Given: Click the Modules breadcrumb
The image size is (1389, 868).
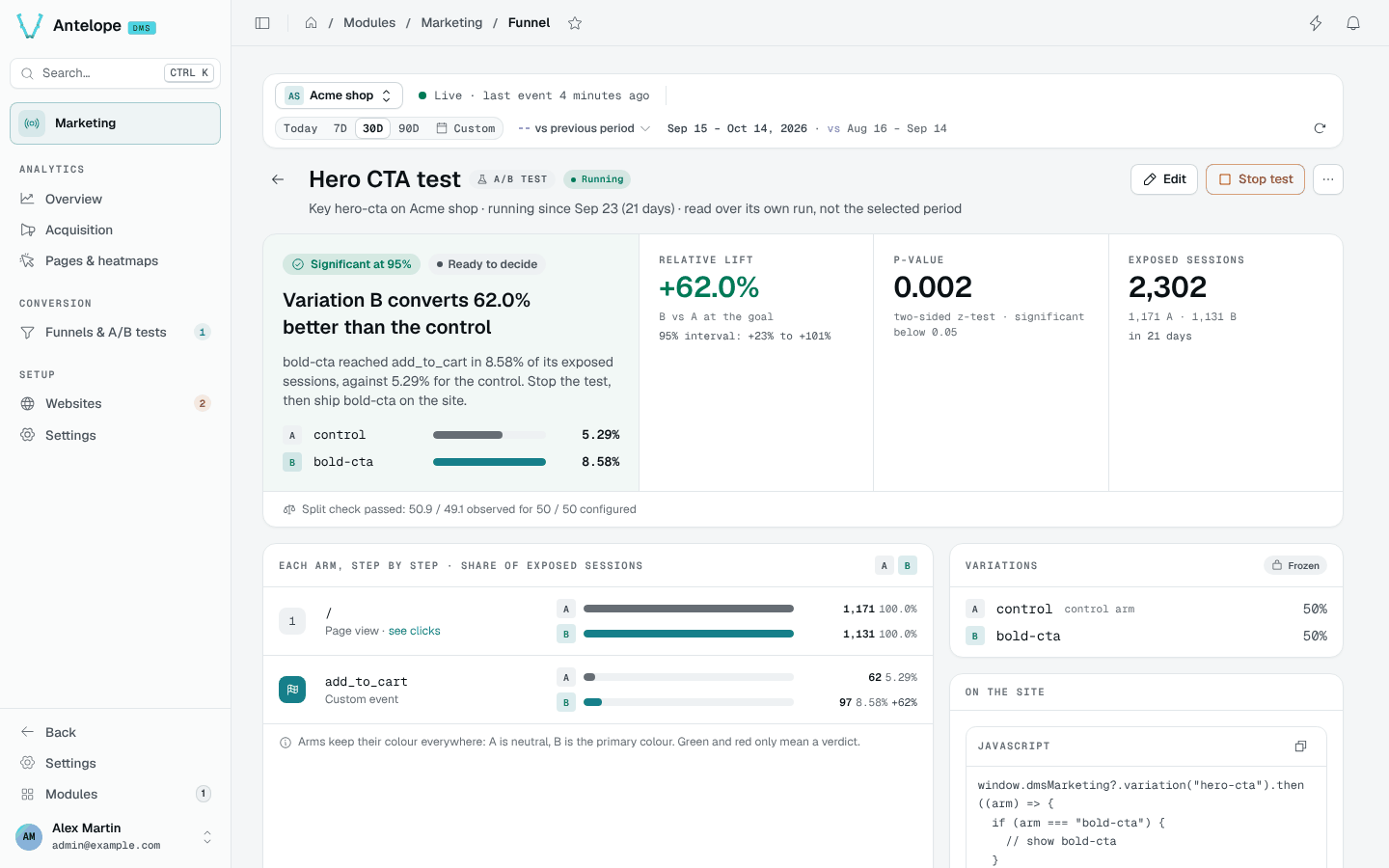Looking at the screenshot, I should point(369,23).
